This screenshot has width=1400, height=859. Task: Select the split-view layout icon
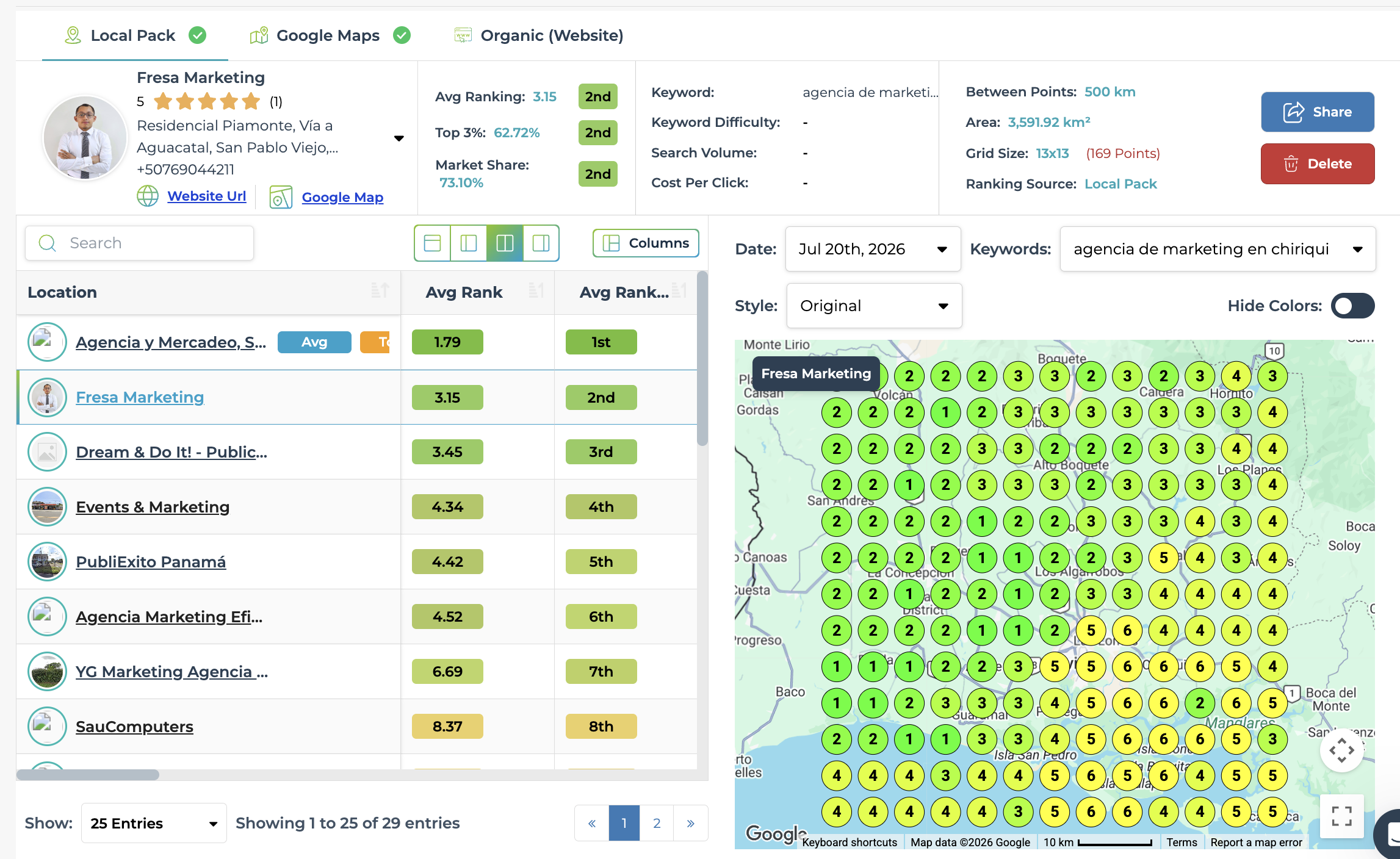coord(505,243)
